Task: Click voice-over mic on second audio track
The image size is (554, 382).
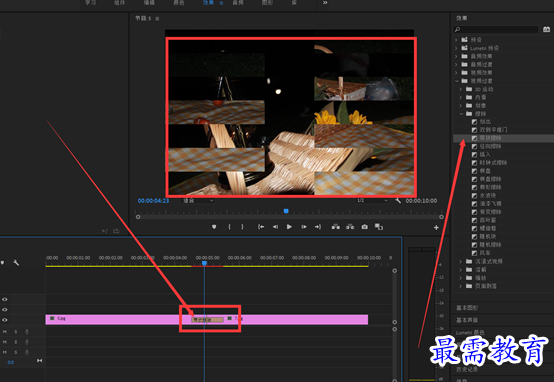Action: point(27,342)
